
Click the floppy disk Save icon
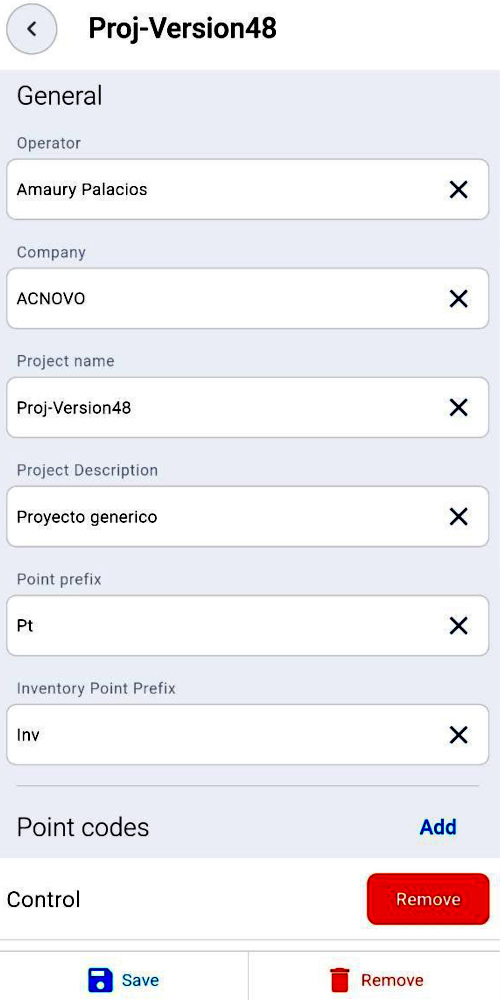tap(100, 980)
